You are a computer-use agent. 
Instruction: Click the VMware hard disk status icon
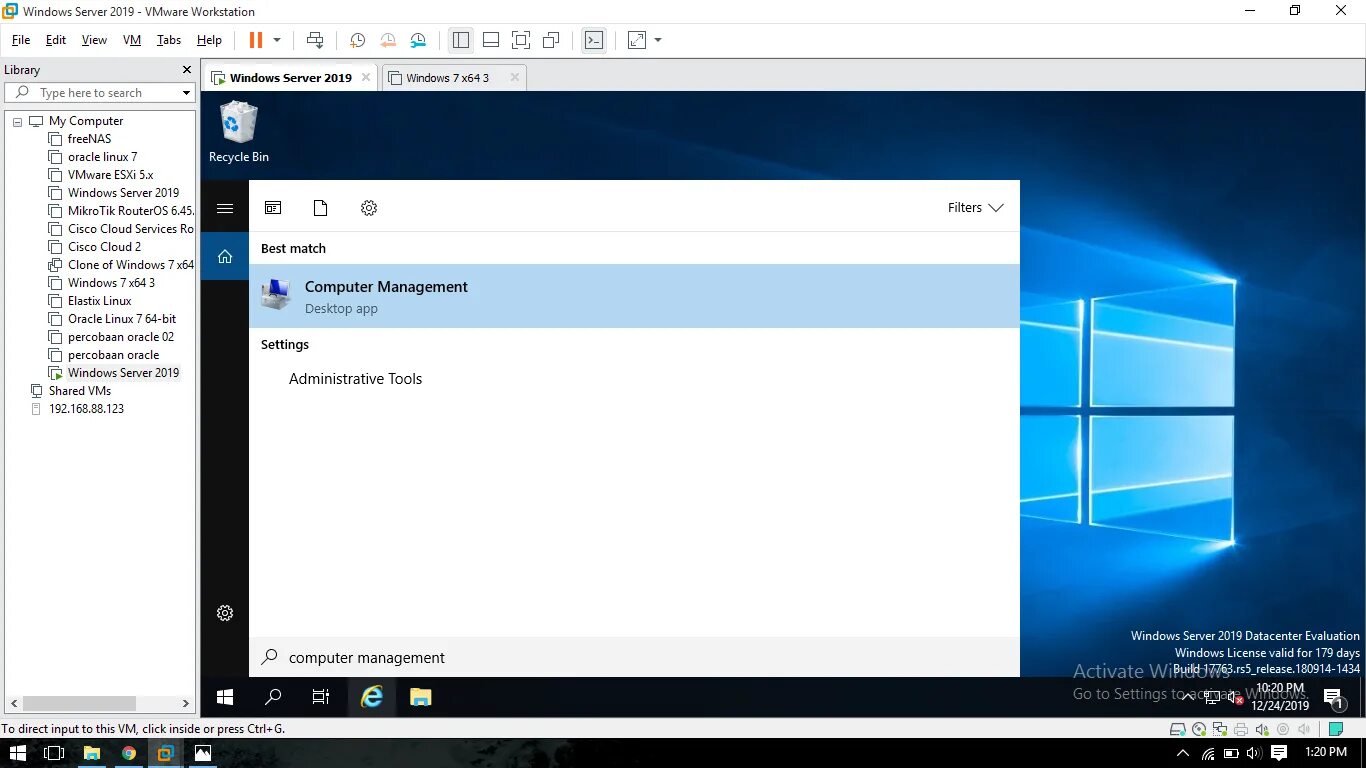pos(1179,729)
